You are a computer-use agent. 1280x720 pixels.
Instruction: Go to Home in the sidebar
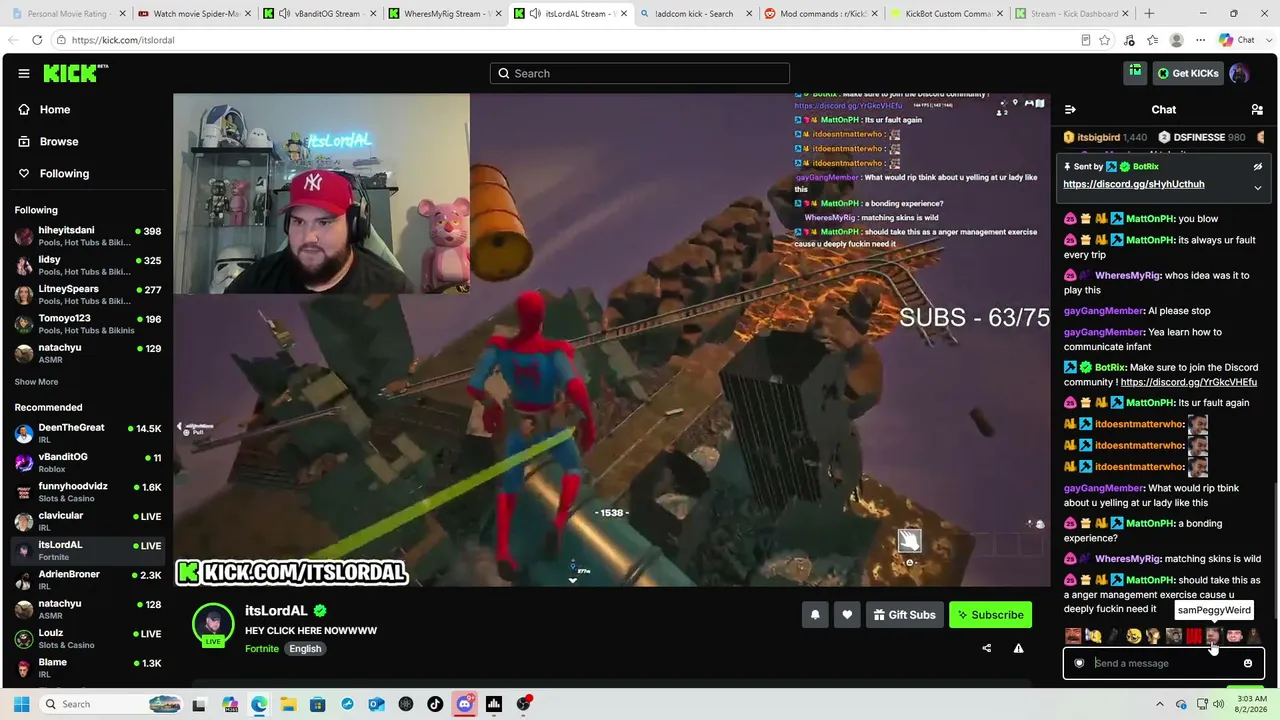45,110
